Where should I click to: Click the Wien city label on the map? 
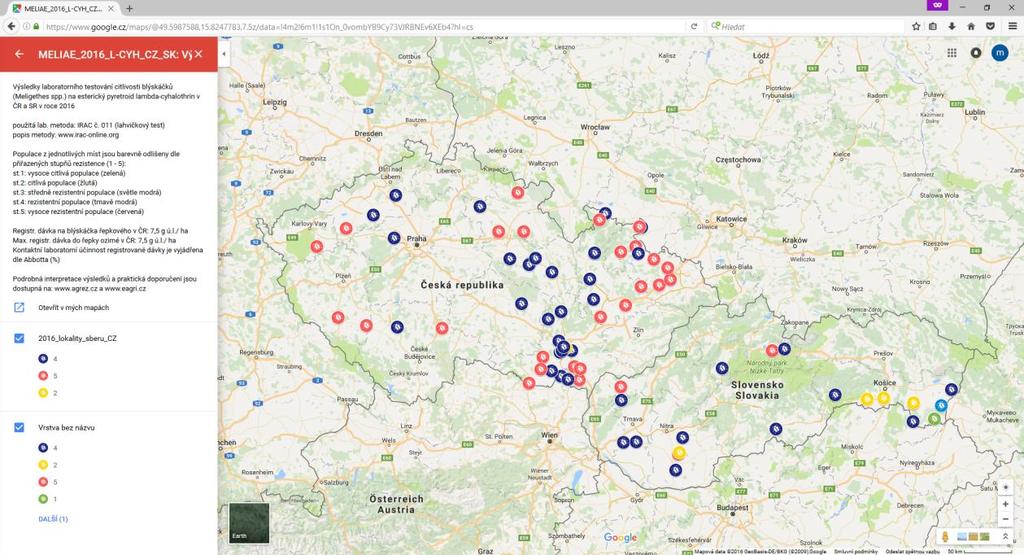coord(549,435)
